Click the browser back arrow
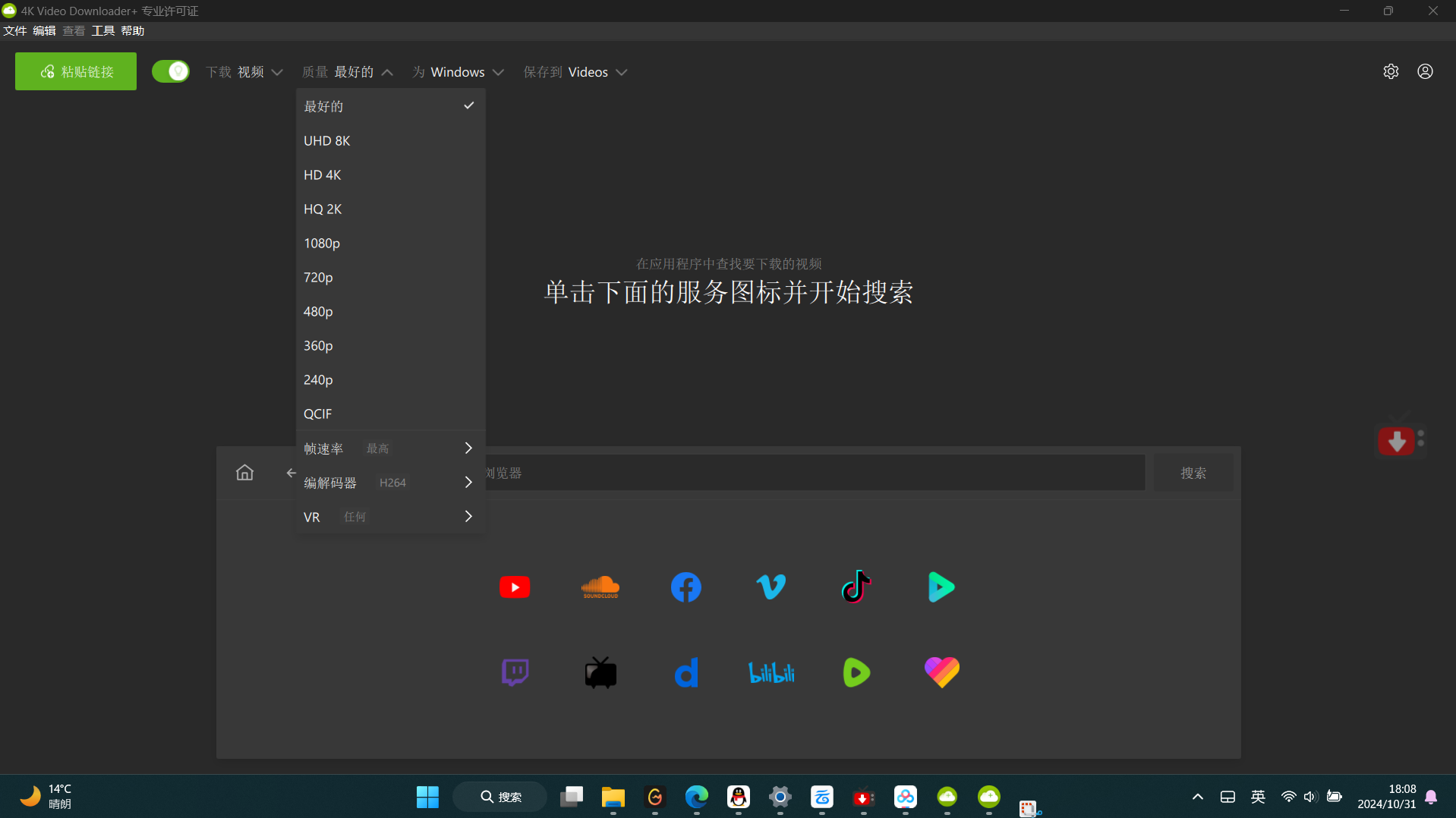The image size is (1456, 818). pos(291,473)
